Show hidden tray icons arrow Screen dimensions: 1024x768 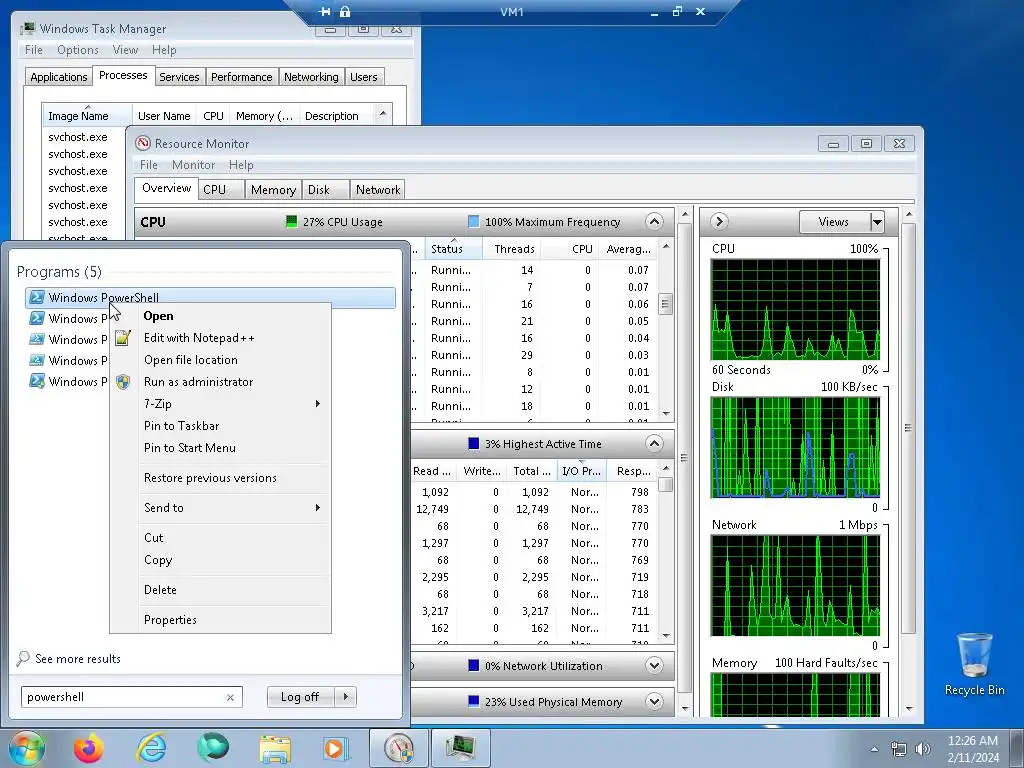pyautogui.click(x=874, y=749)
